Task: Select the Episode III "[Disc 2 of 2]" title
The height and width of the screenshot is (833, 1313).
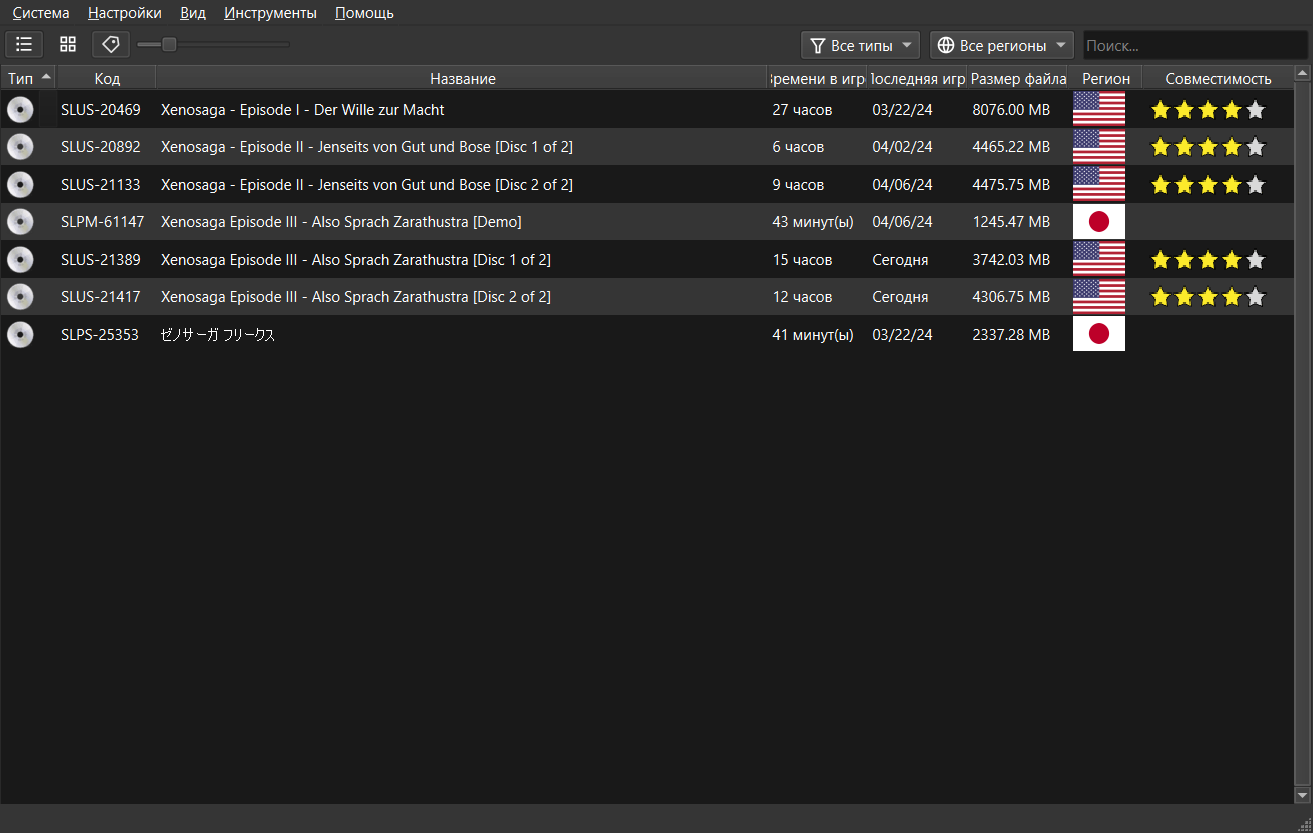Action: point(356,297)
